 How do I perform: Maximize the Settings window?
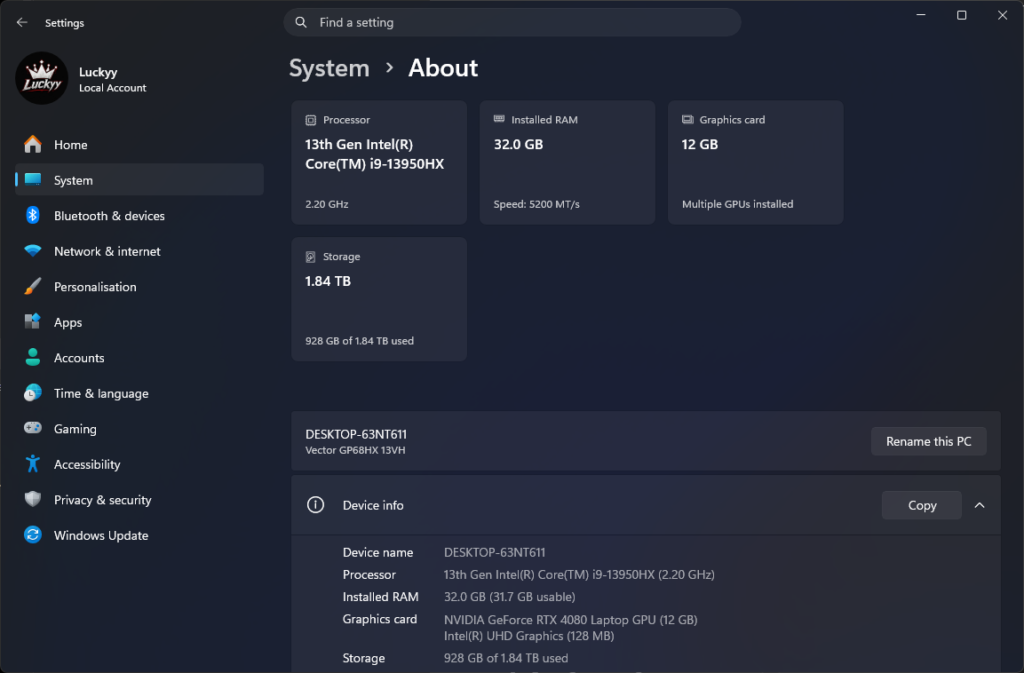(x=961, y=15)
